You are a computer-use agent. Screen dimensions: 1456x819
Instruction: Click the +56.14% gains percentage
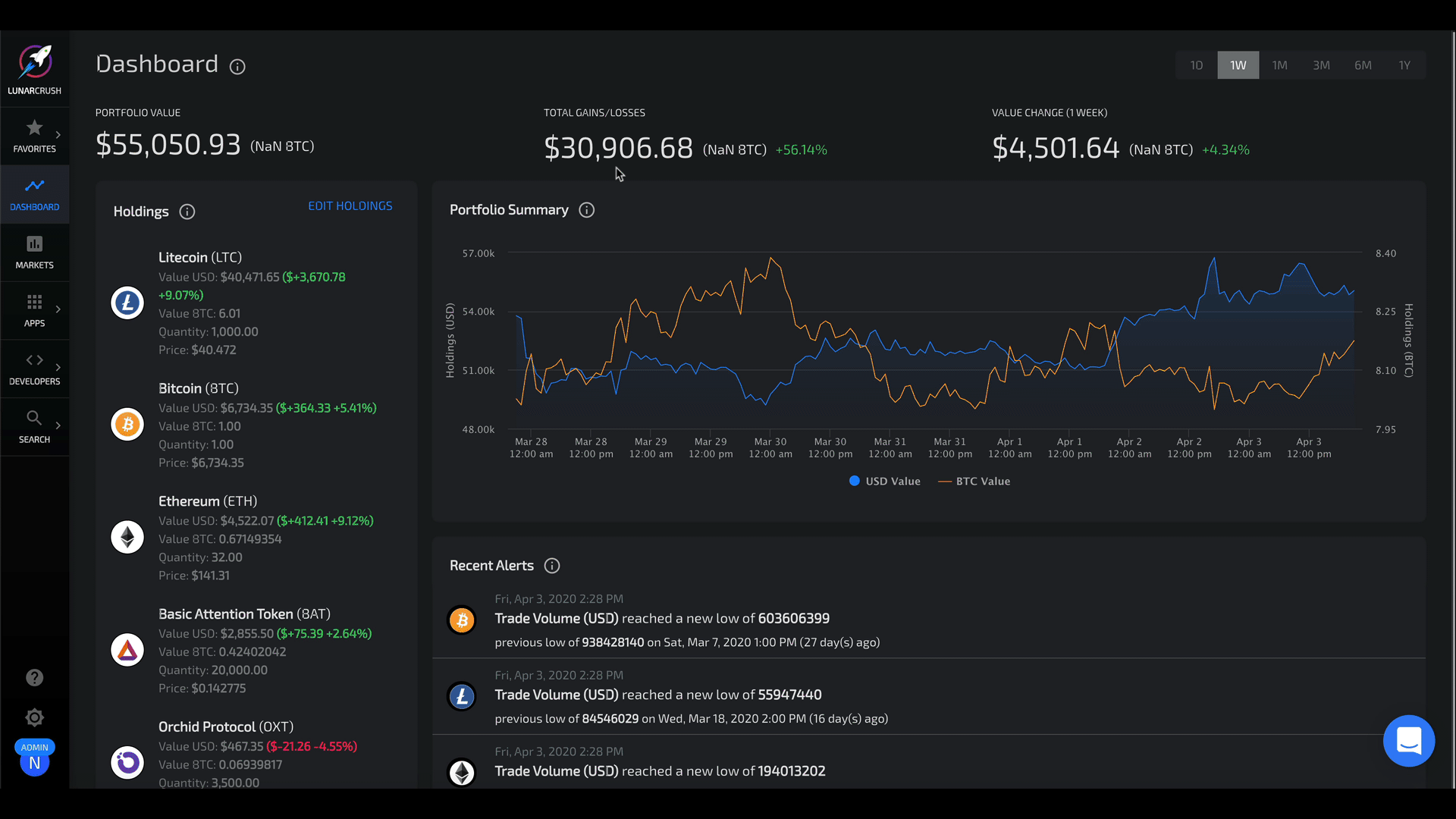802,150
